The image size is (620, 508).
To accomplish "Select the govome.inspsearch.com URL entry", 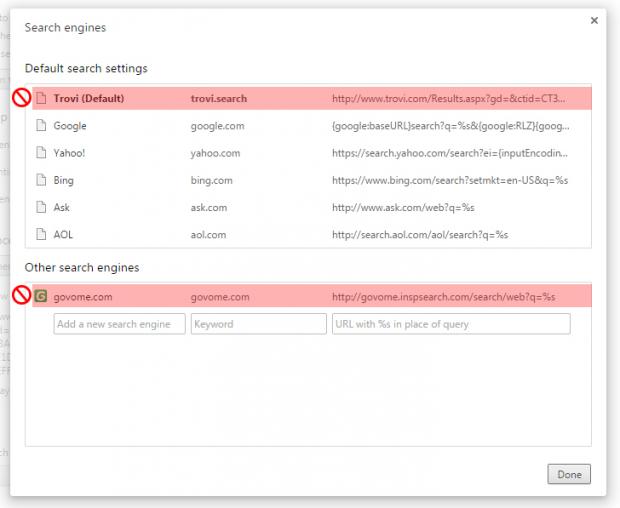I will pos(443,296).
